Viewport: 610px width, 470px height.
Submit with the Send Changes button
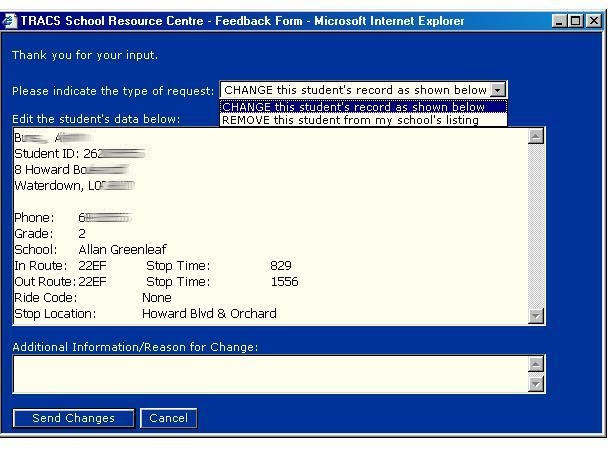[x=73, y=418]
